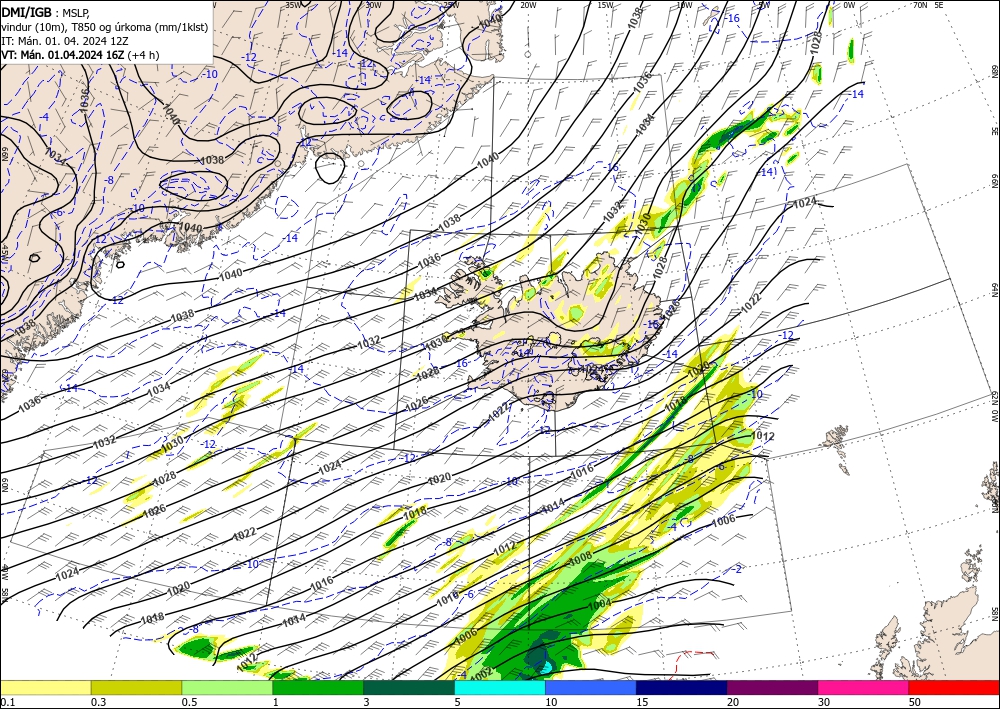Viewport: 1000px width, 709px height.
Task: Click the '10W' longitude label at top
Action: [x=684, y=4]
